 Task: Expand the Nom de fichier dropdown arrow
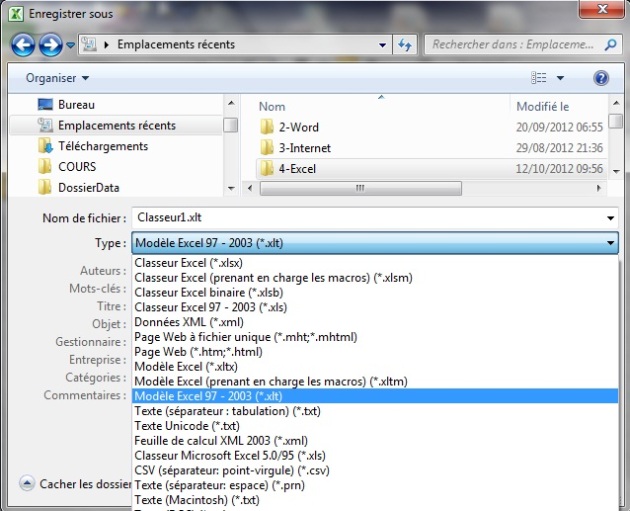(610, 218)
